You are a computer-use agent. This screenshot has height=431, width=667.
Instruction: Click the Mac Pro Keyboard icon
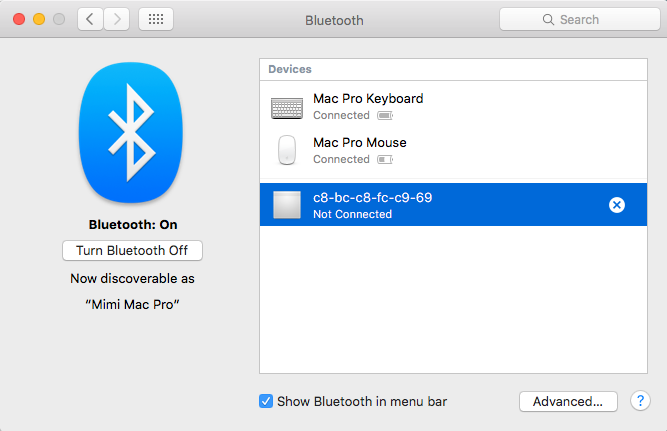point(287,108)
